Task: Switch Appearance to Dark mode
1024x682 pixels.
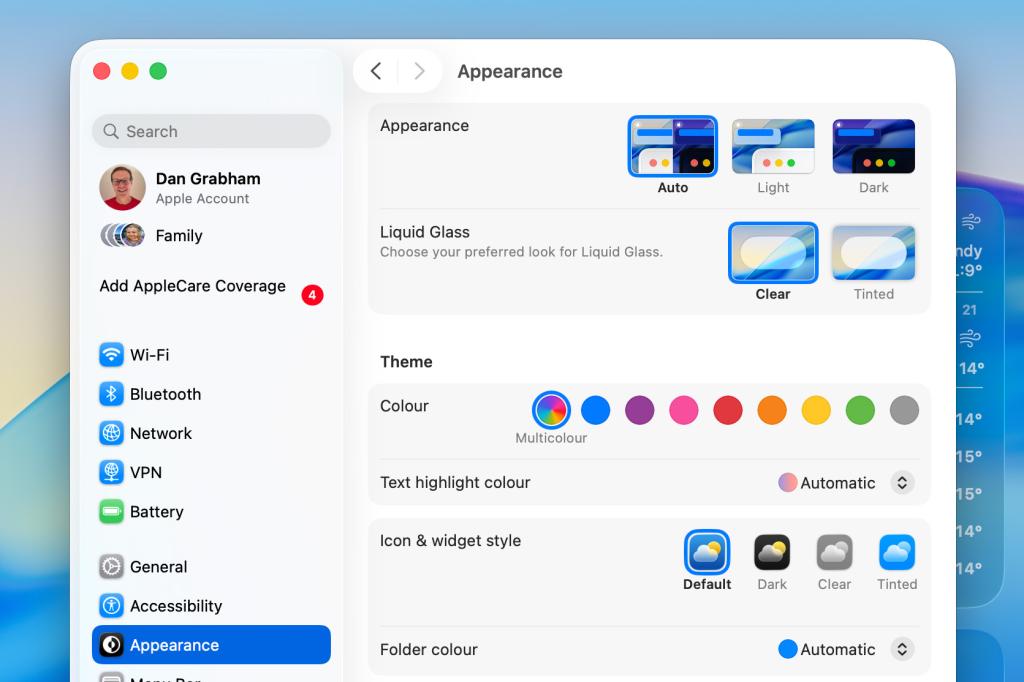Action: click(x=873, y=145)
